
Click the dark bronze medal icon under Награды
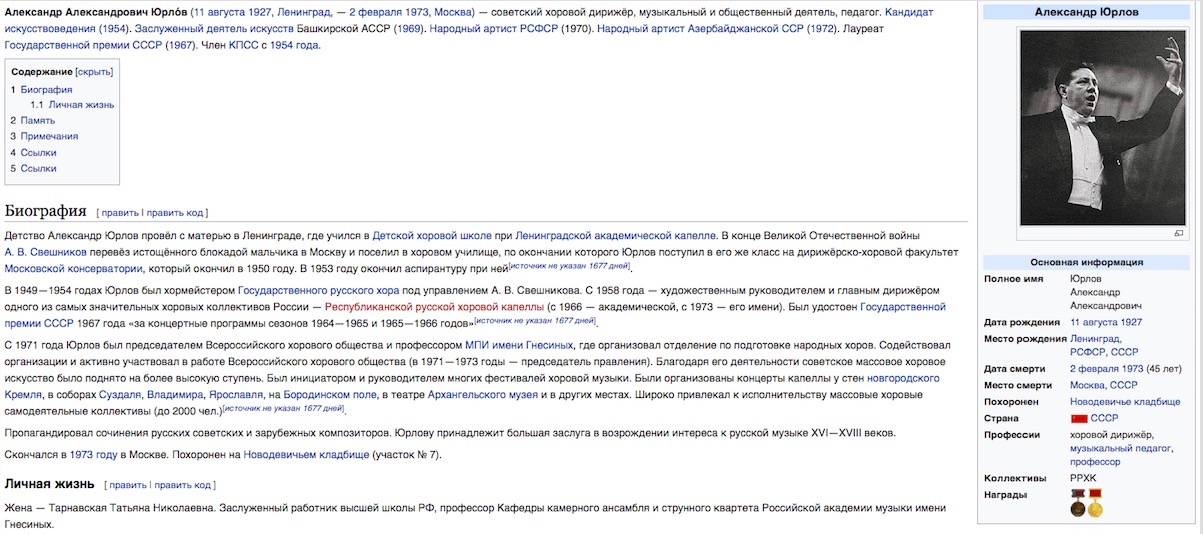point(1078,503)
